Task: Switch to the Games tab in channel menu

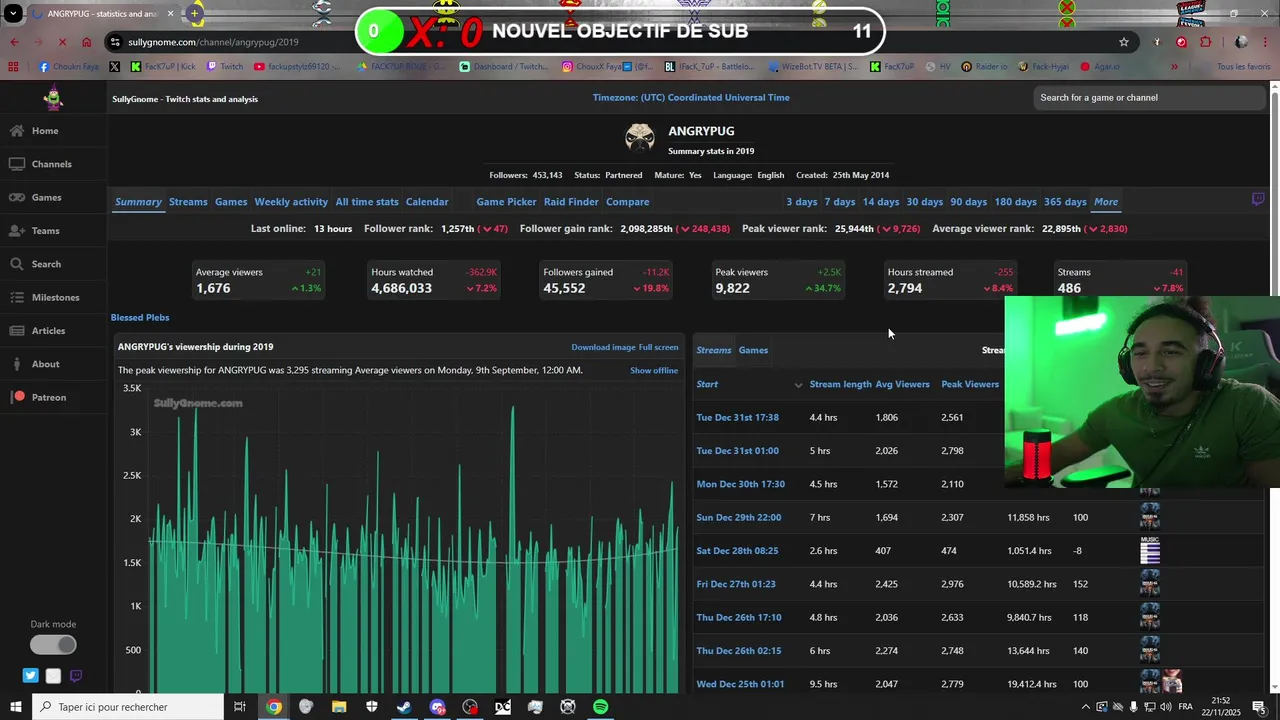Action: 231,202
